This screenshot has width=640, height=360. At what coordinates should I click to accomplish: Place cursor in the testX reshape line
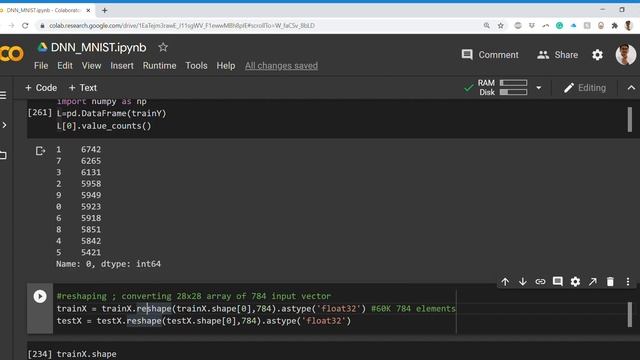204,321
